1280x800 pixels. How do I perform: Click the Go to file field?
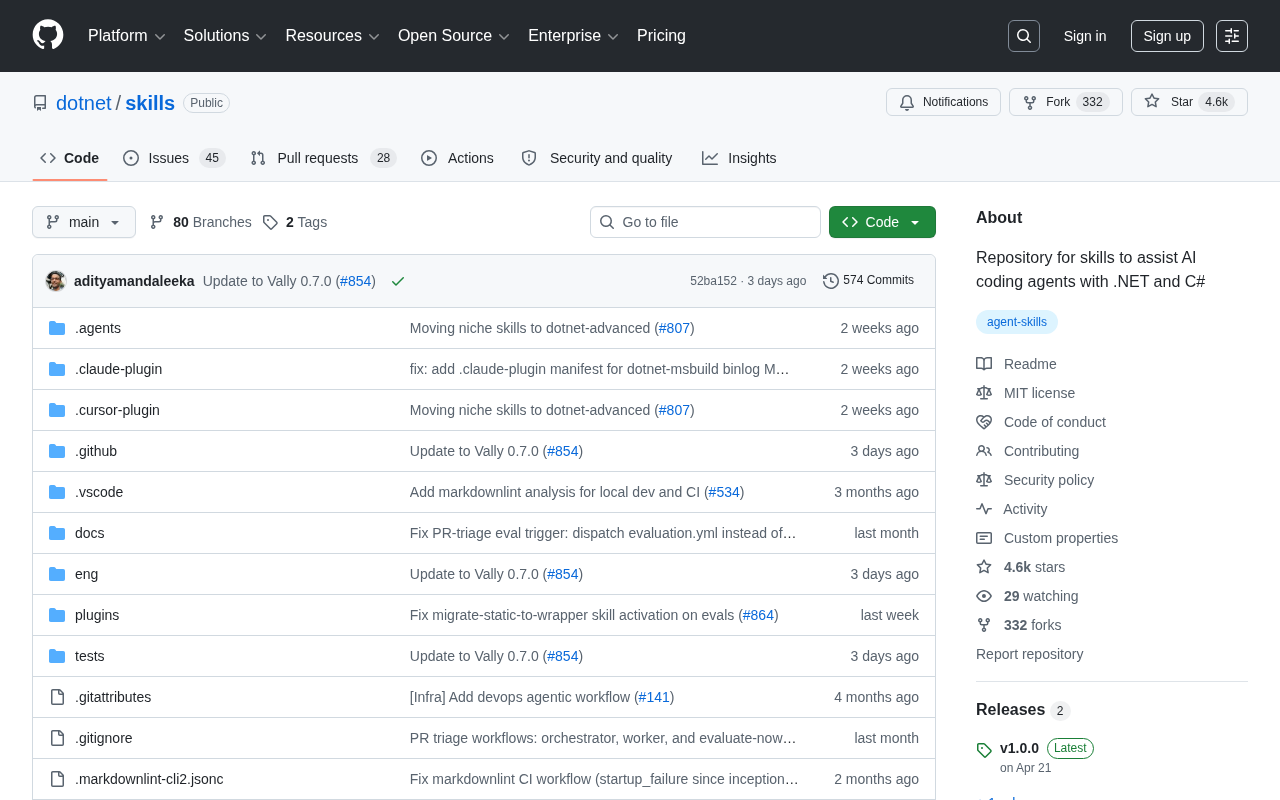pos(705,222)
